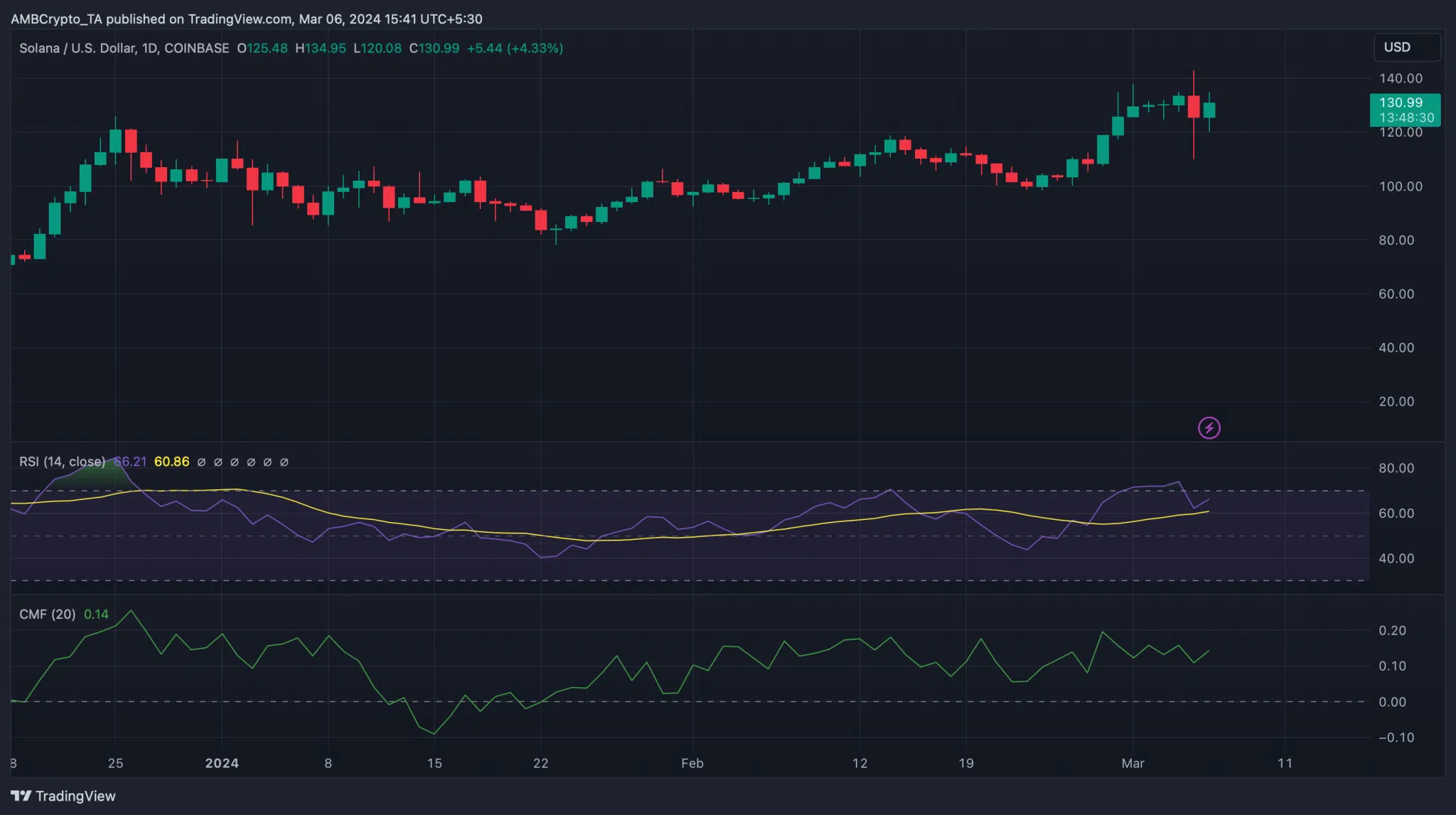Click the AMBCrypto_TA publication header text

point(246,19)
